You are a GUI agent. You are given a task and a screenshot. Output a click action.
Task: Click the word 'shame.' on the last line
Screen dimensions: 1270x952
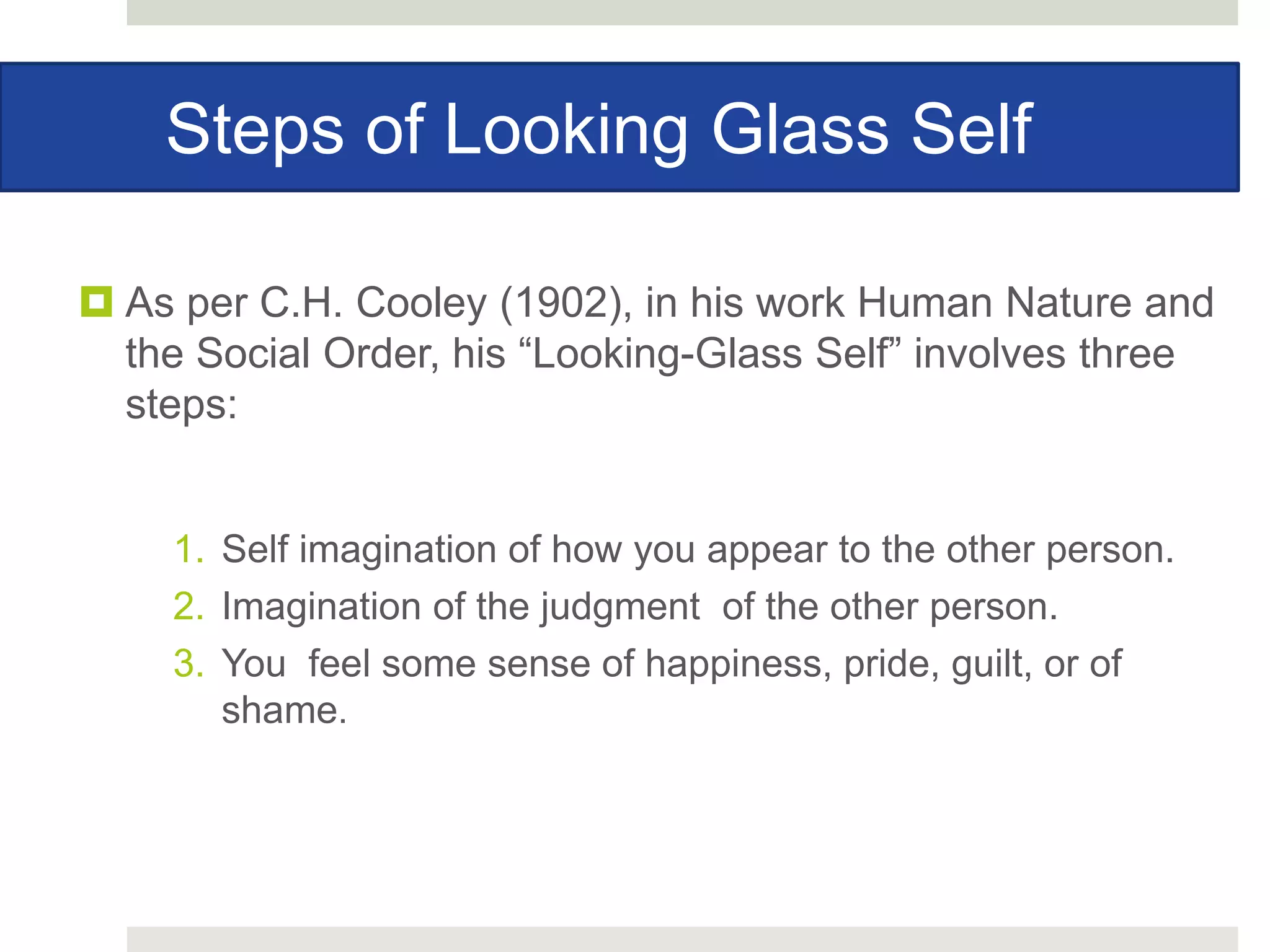click(x=284, y=710)
